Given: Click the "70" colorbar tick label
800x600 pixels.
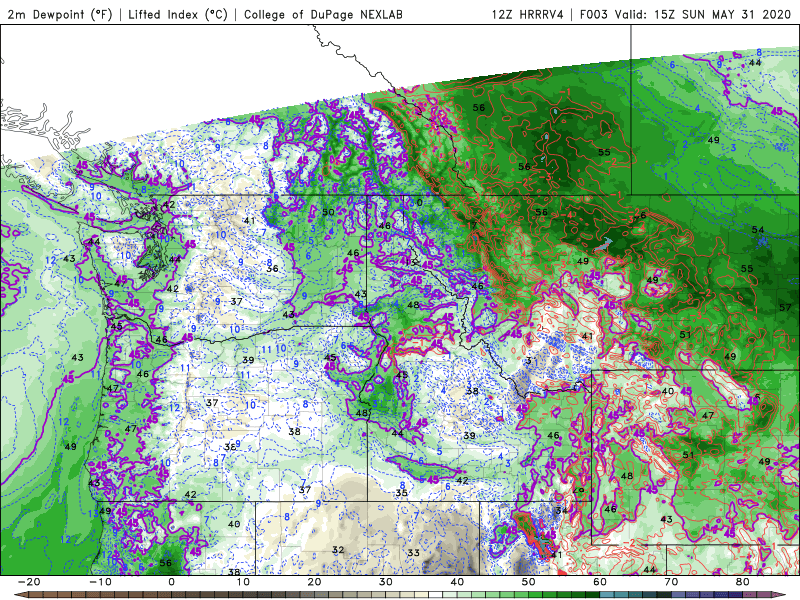Looking at the screenshot, I should 671,582.
